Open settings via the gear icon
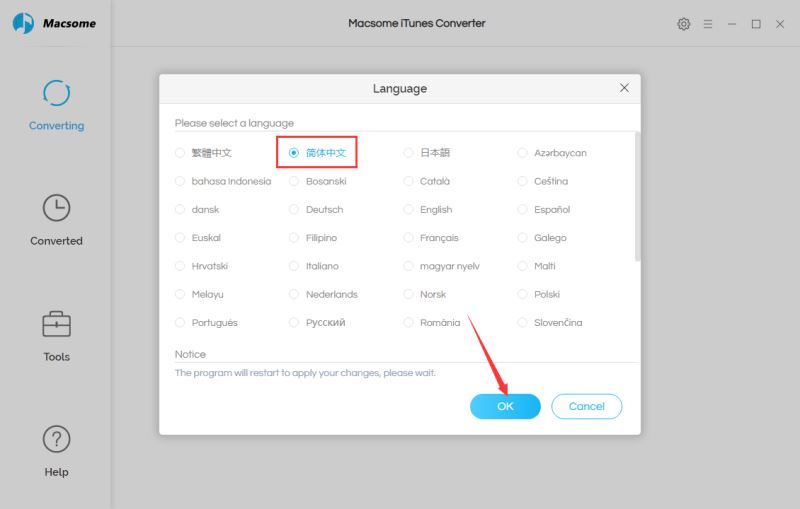 (684, 24)
